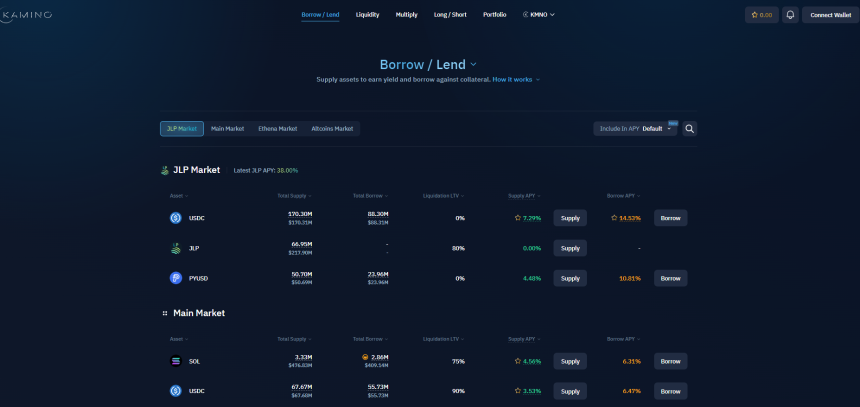The height and width of the screenshot is (407, 860).
Task: Borrow SOL
Action: point(670,361)
